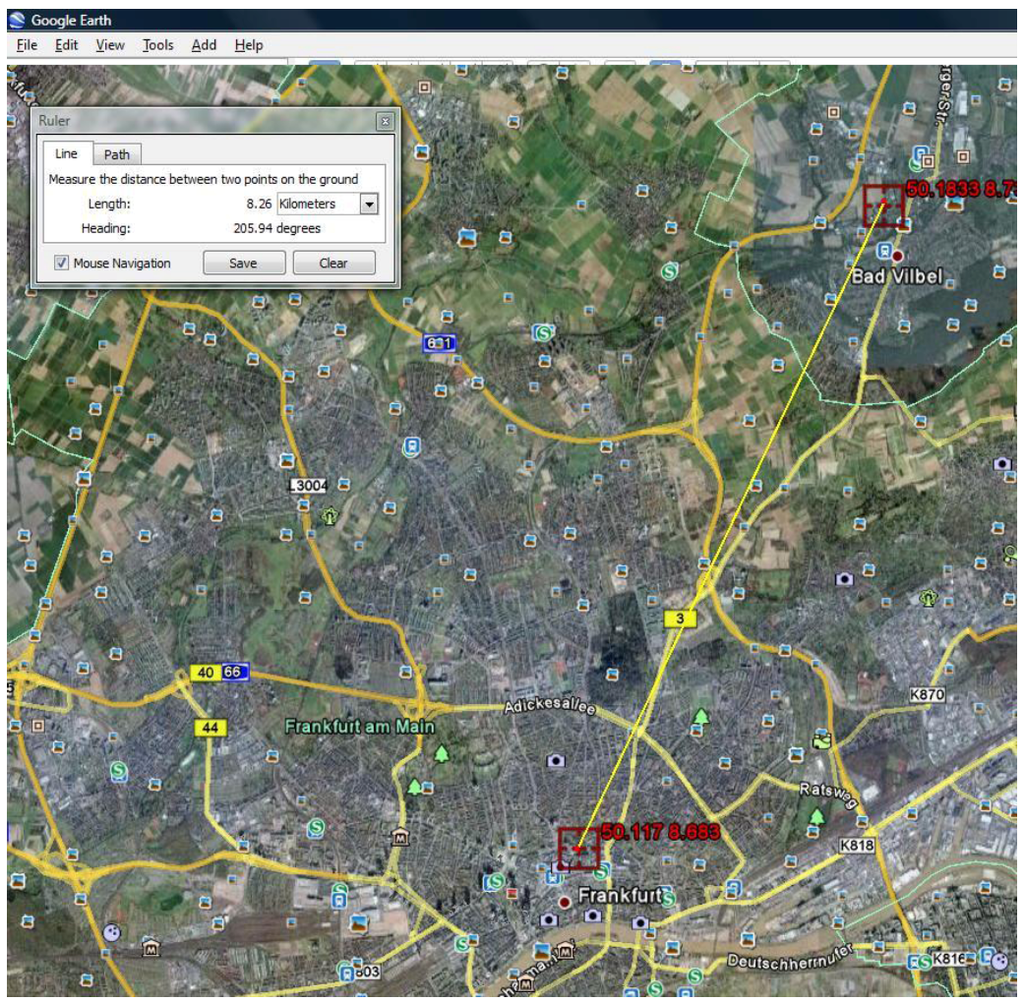1024x1002 pixels.
Task: Click the yellow route 3 road shield
Action: coord(680,619)
